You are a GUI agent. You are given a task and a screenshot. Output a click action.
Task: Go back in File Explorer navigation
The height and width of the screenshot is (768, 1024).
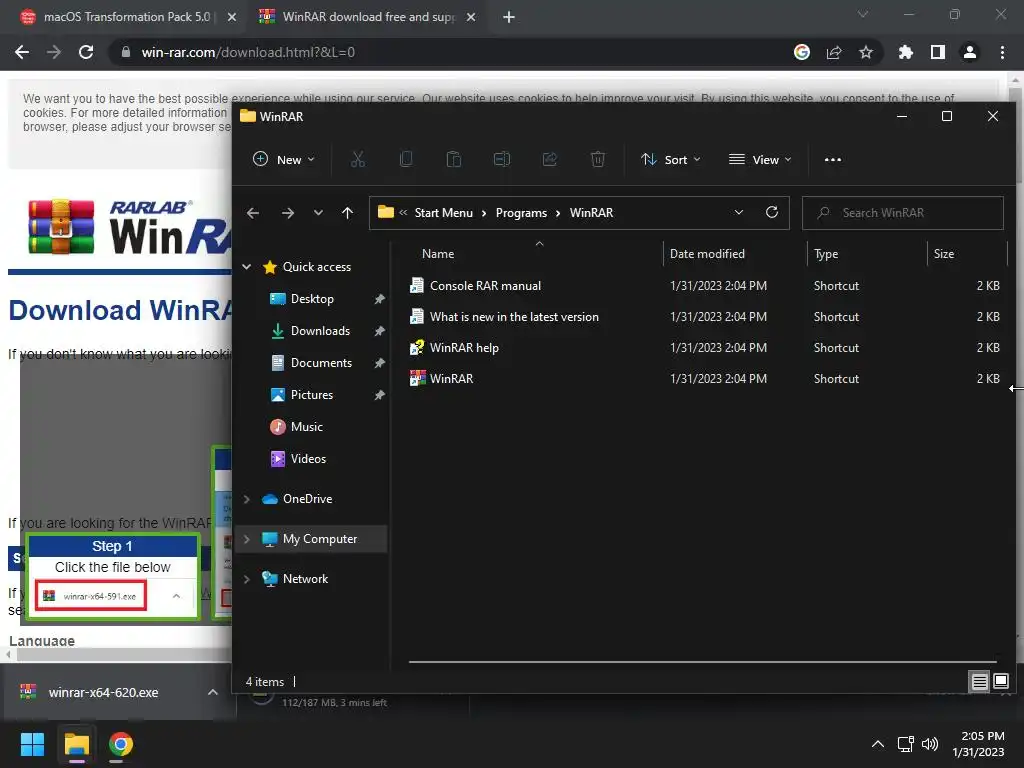(x=253, y=213)
